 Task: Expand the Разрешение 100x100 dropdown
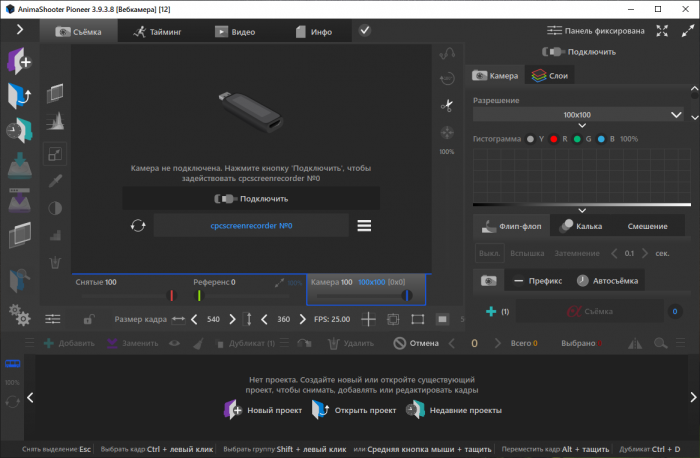tap(677, 114)
